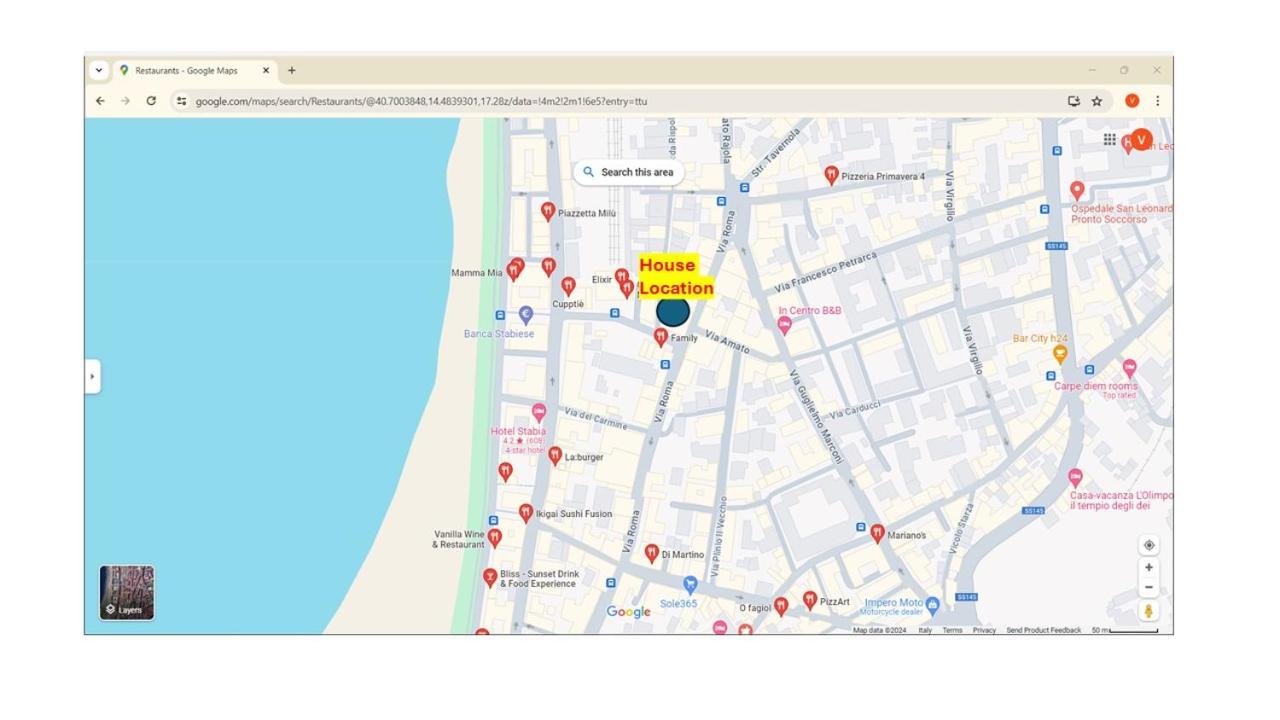Click the Elixir place label

(602, 280)
